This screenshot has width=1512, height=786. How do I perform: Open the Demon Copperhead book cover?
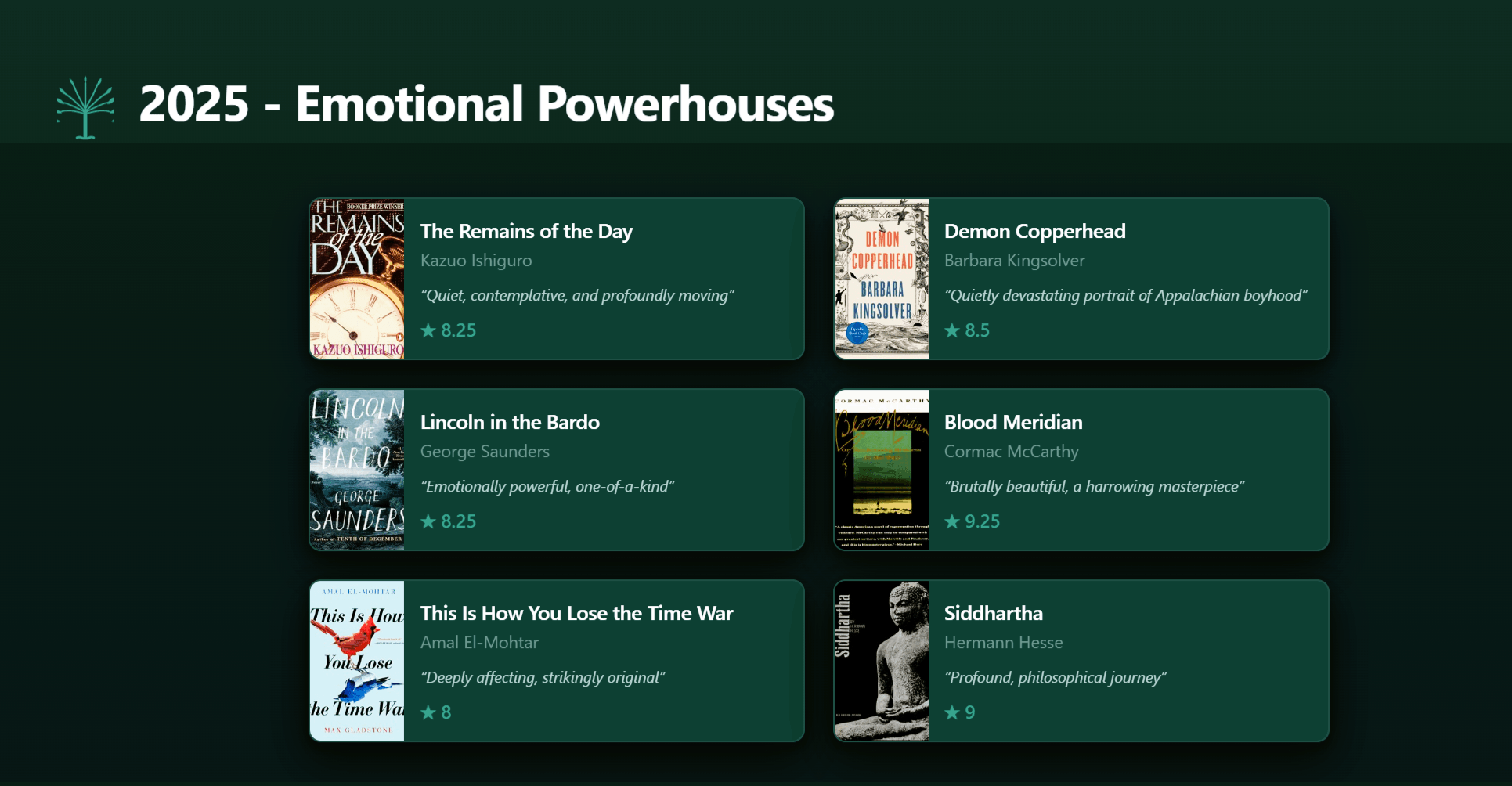881,279
